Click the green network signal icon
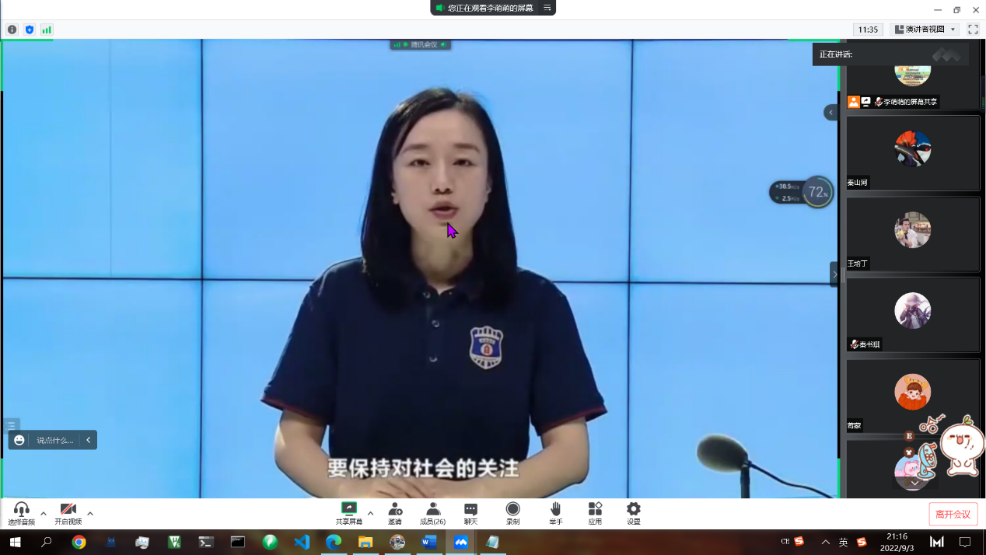Viewport: 986px width, 555px height. [46, 30]
